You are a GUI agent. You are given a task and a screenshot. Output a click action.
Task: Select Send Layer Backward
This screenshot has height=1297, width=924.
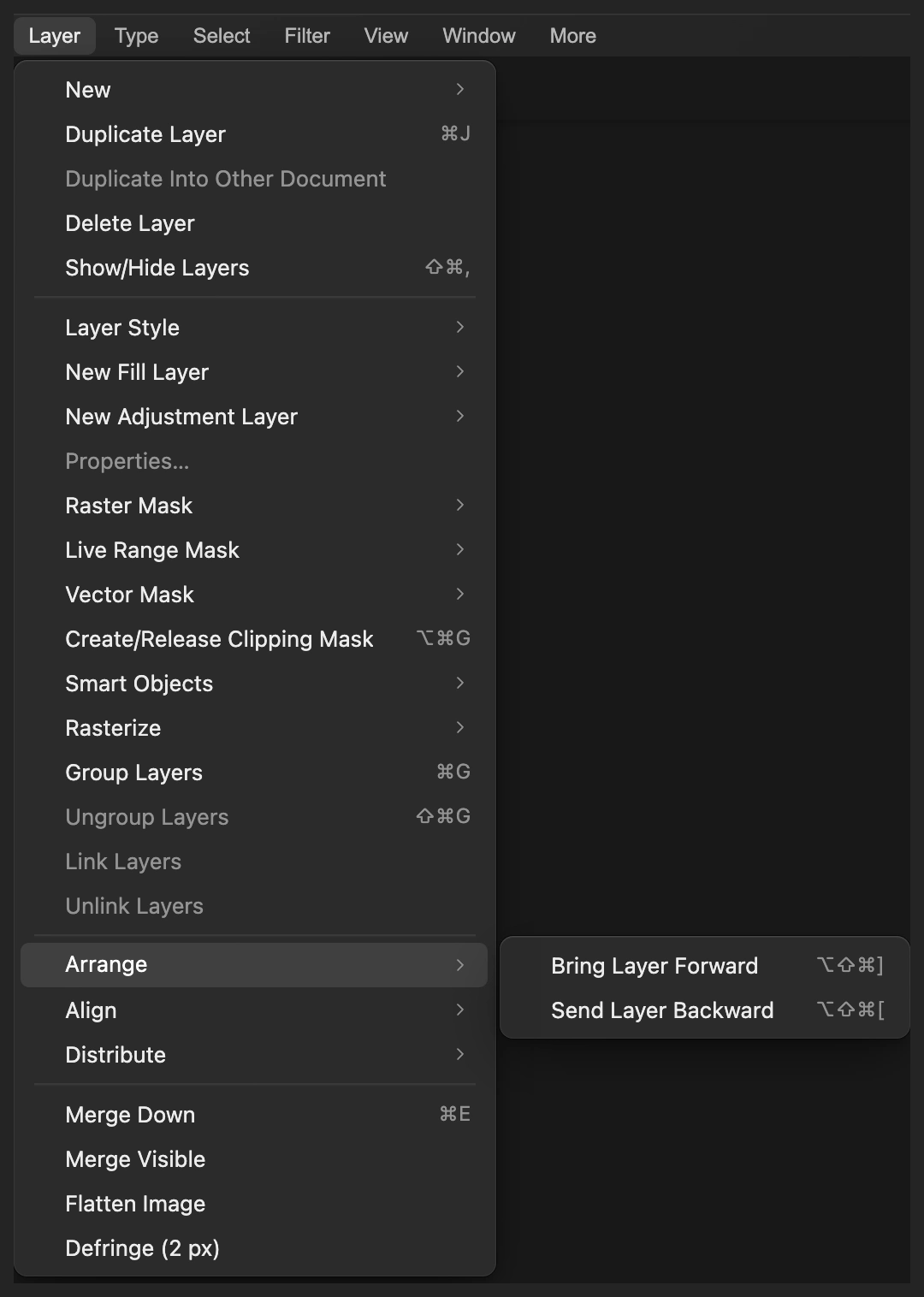pyautogui.click(x=704, y=1010)
